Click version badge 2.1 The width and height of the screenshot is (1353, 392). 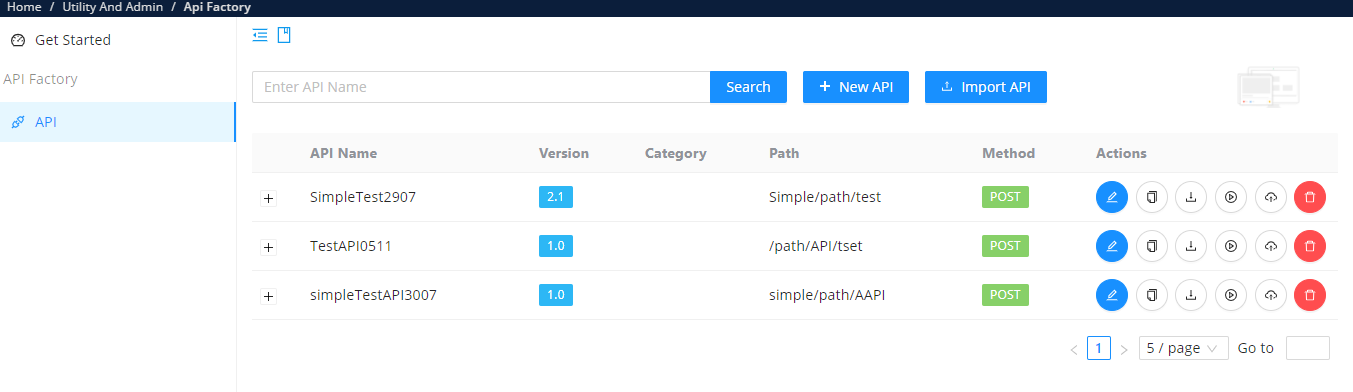point(556,197)
